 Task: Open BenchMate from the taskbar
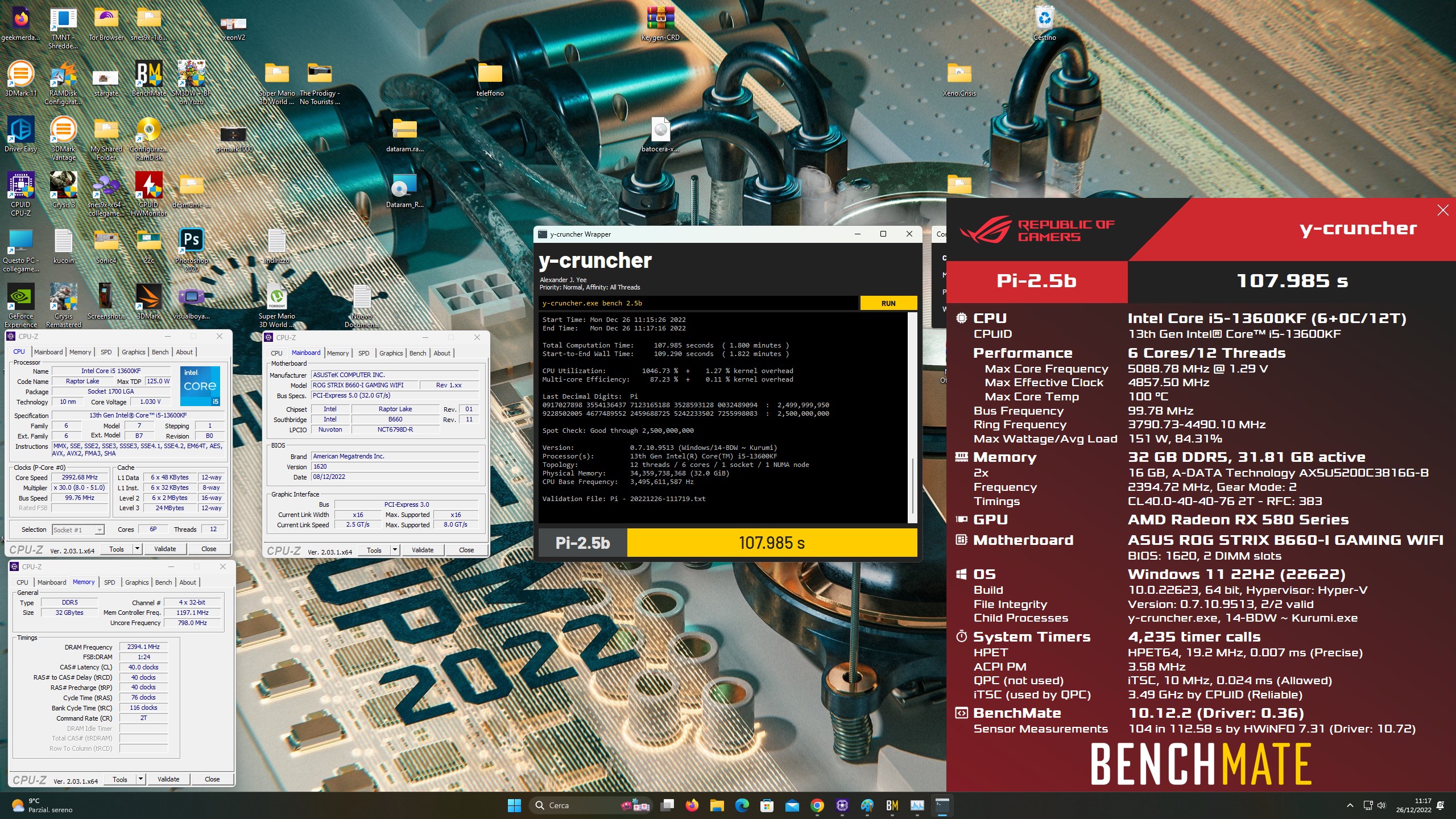[892, 805]
